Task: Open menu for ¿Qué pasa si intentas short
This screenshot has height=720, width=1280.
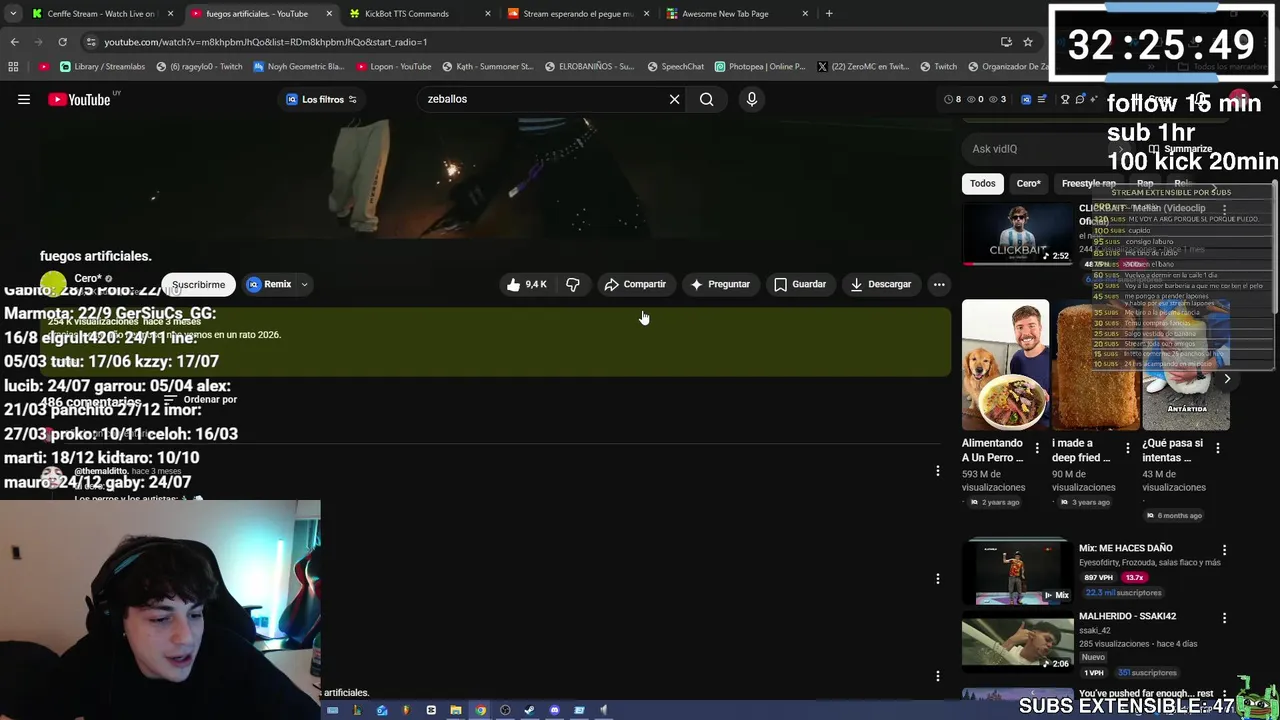Action: click(1218, 448)
